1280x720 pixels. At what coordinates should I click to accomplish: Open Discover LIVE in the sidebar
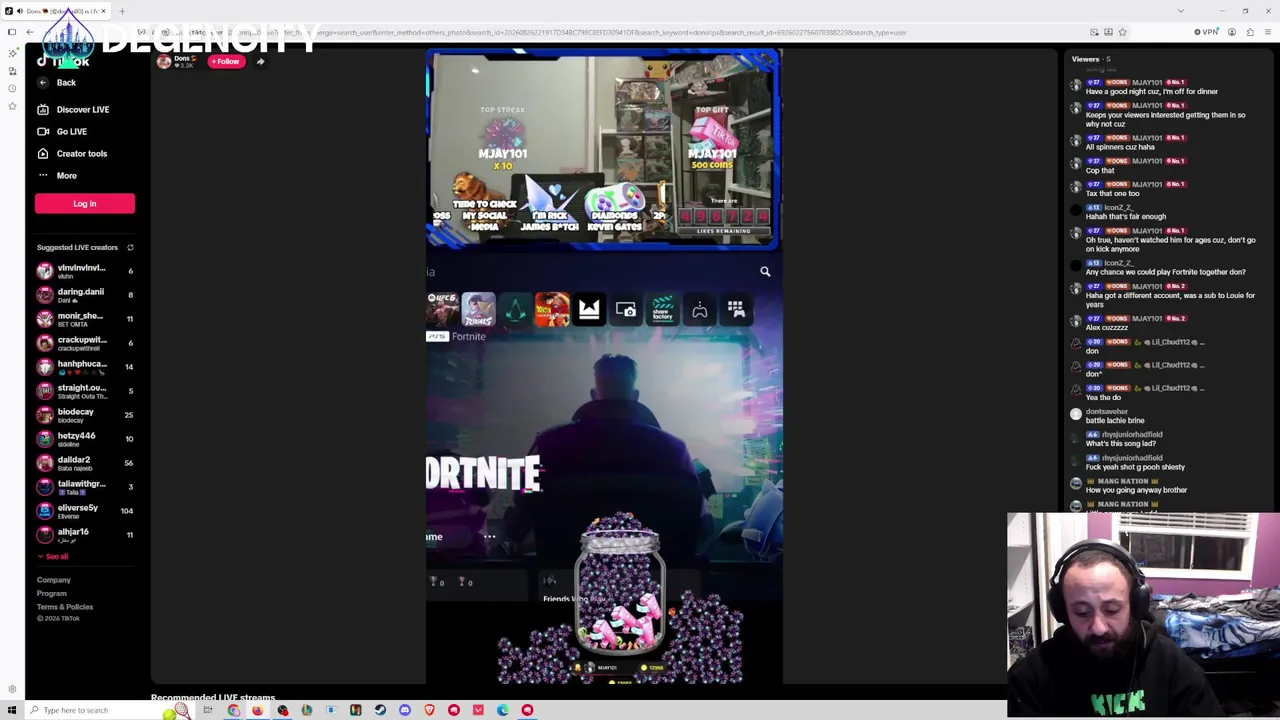[73, 110]
